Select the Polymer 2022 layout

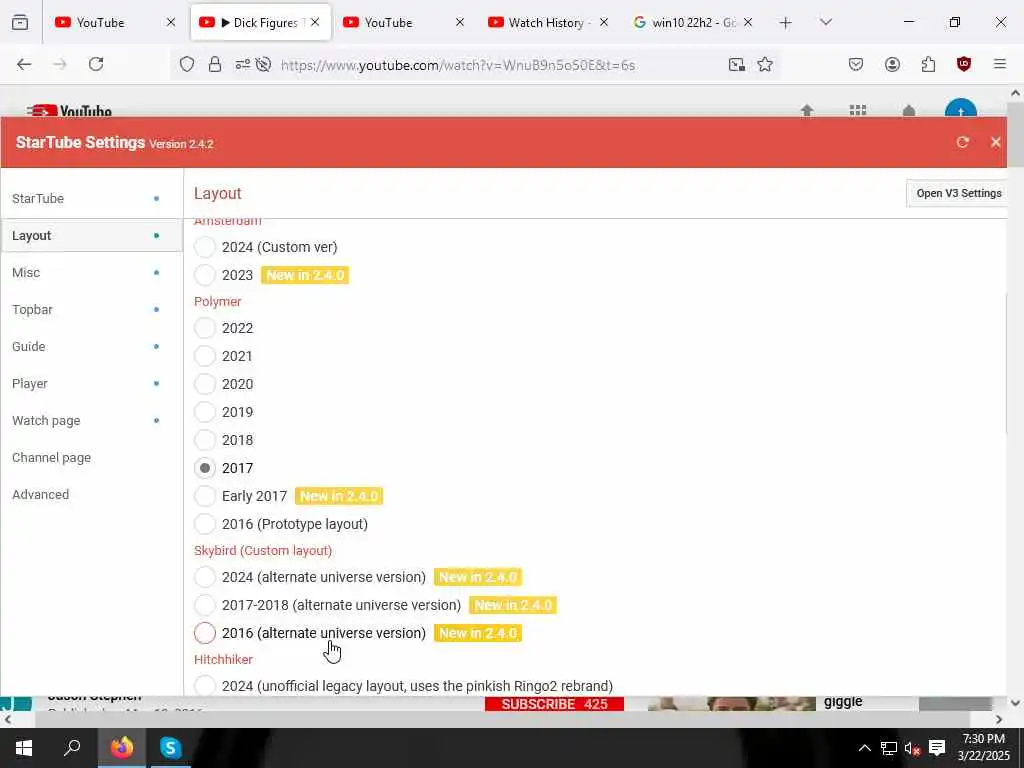pos(204,328)
